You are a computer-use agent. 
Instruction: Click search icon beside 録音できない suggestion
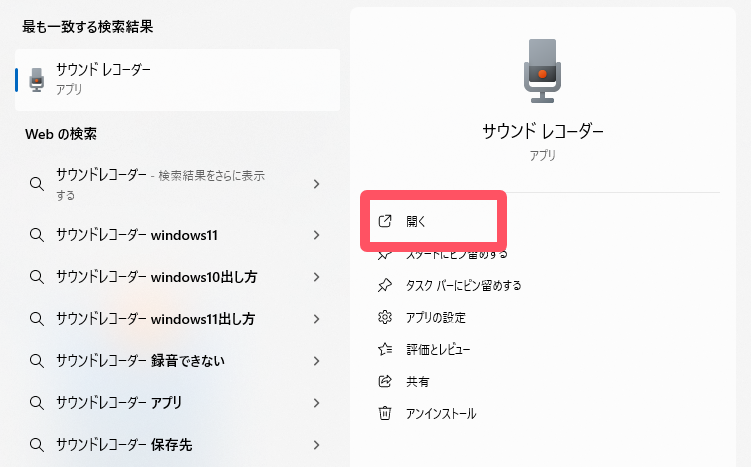point(37,361)
